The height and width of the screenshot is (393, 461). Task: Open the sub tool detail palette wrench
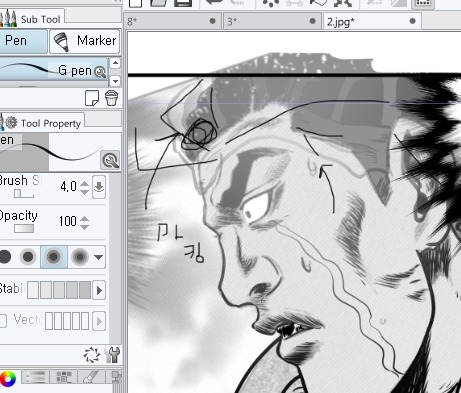110,161
